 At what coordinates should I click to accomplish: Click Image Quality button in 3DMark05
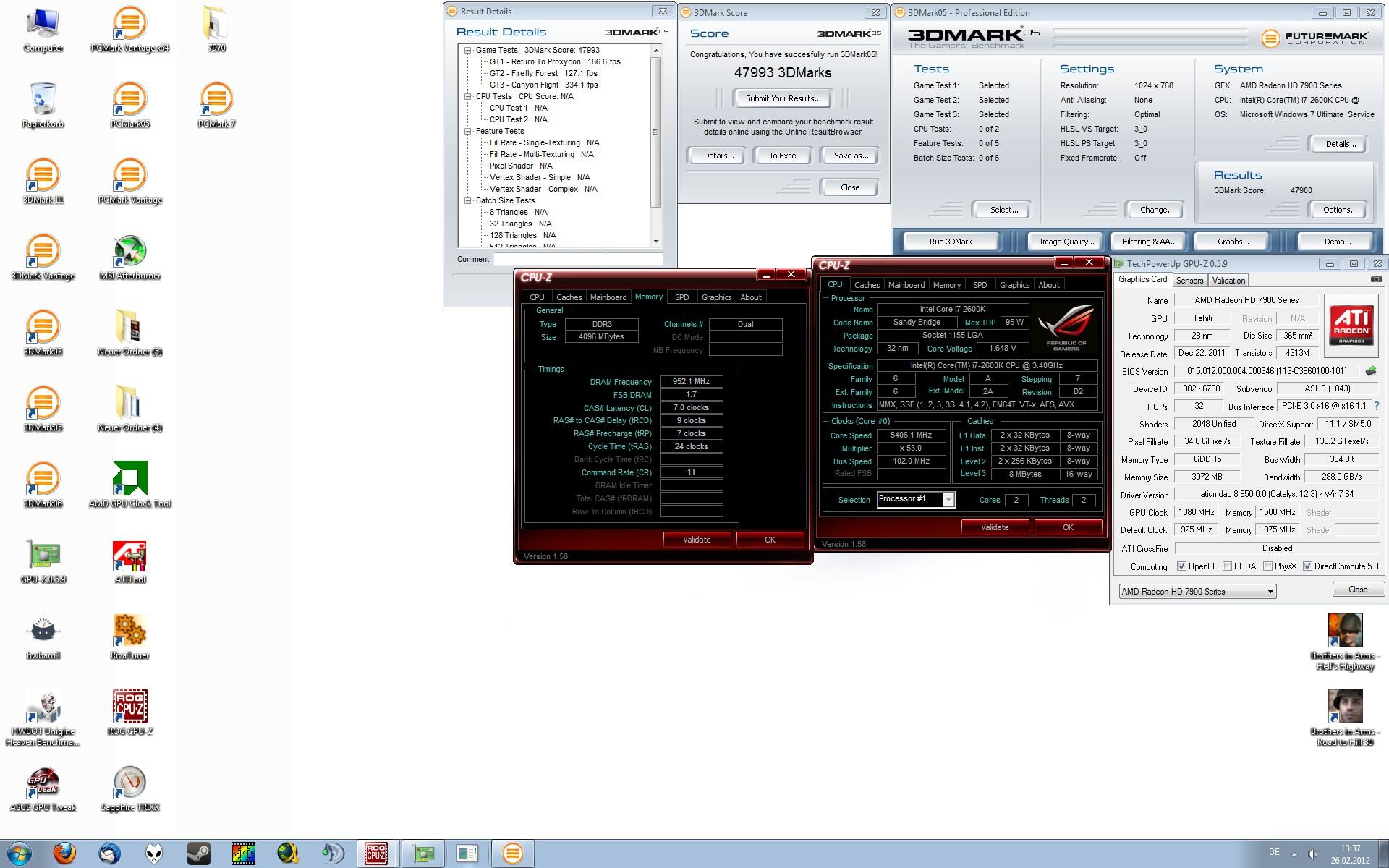1066,242
